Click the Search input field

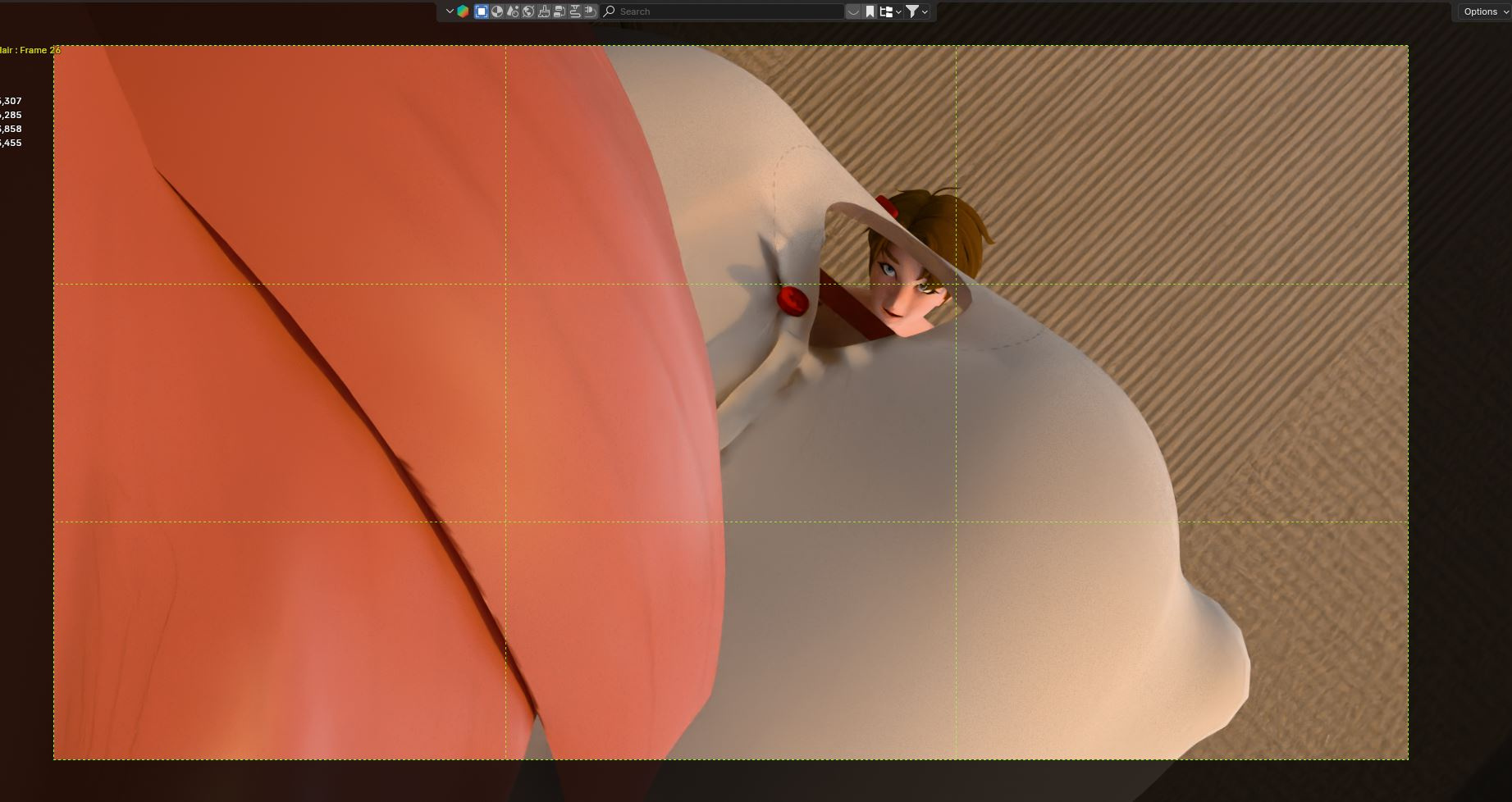click(x=723, y=11)
